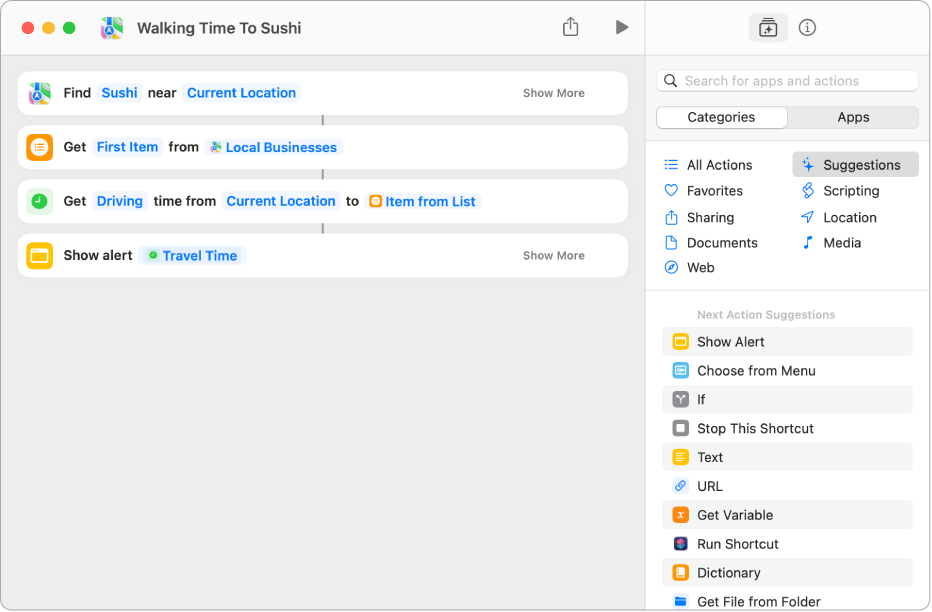Open the First Item selector dropdown
Image resolution: width=932 pixels, height=612 pixels.
pos(127,147)
